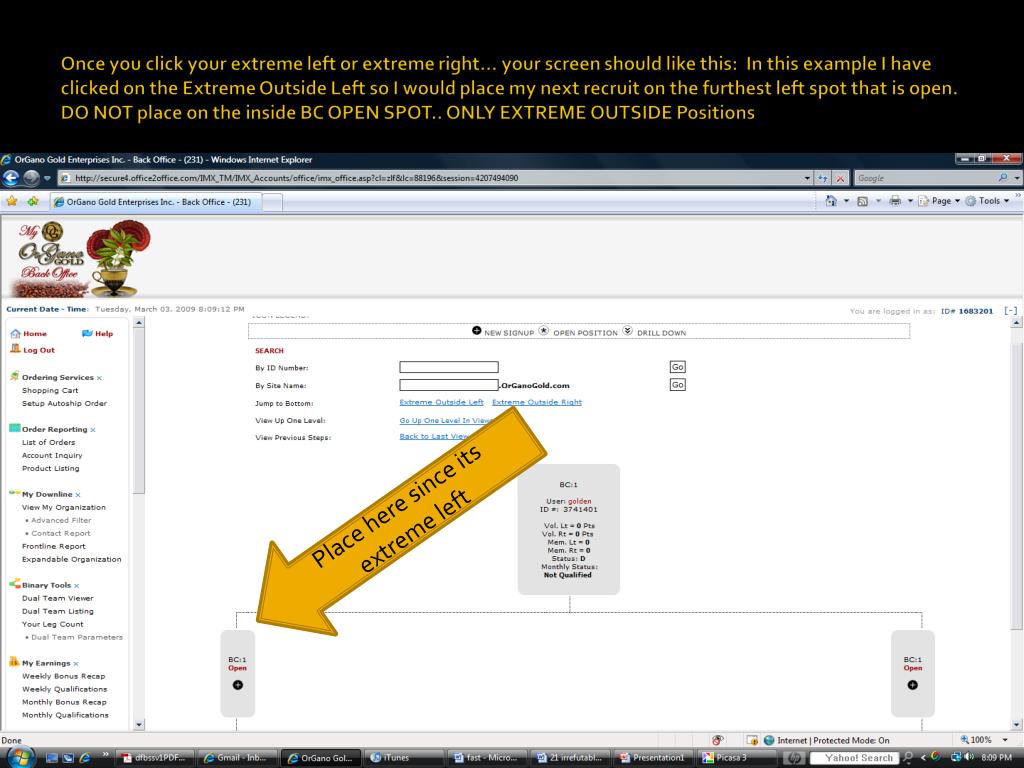Click the Add to Favorites icon
1024x768 pixels.
tap(33, 201)
